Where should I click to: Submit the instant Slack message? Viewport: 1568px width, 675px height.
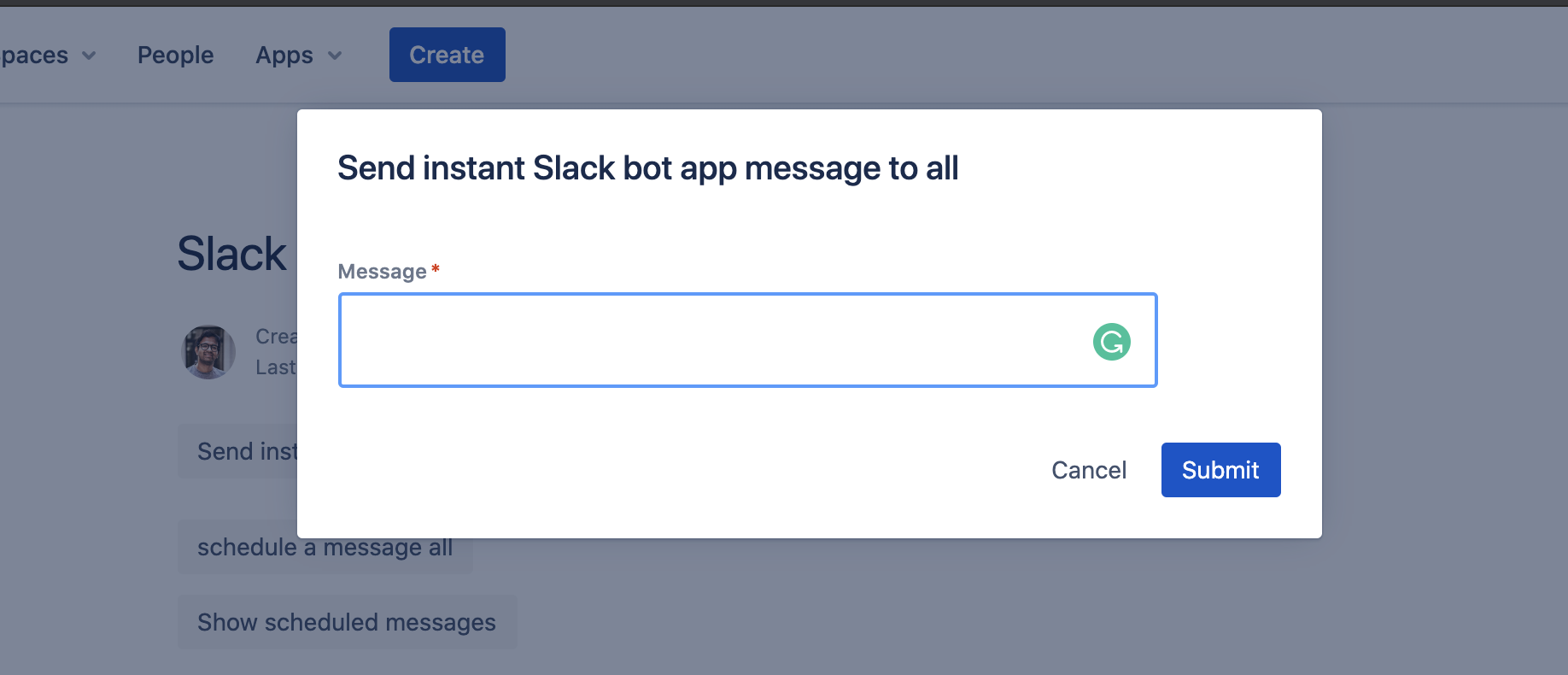[x=1221, y=470]
